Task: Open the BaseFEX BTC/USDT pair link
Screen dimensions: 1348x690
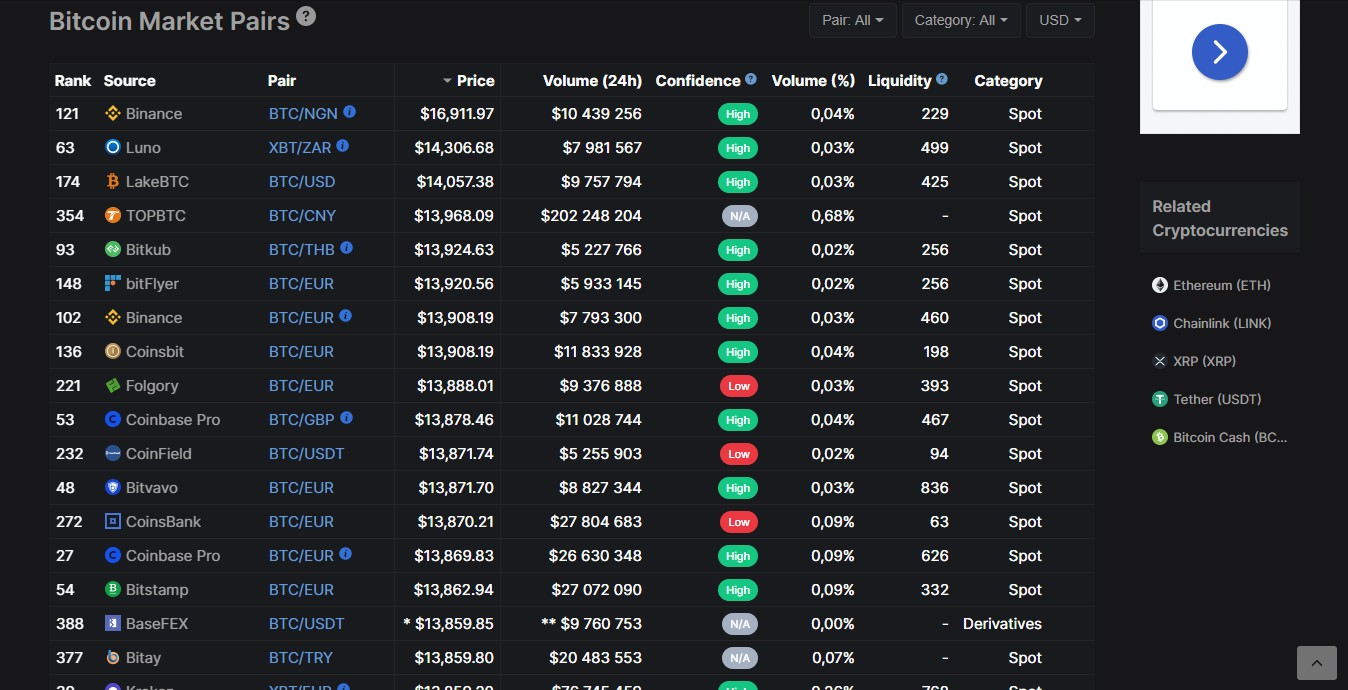Action: pos(306,623)
